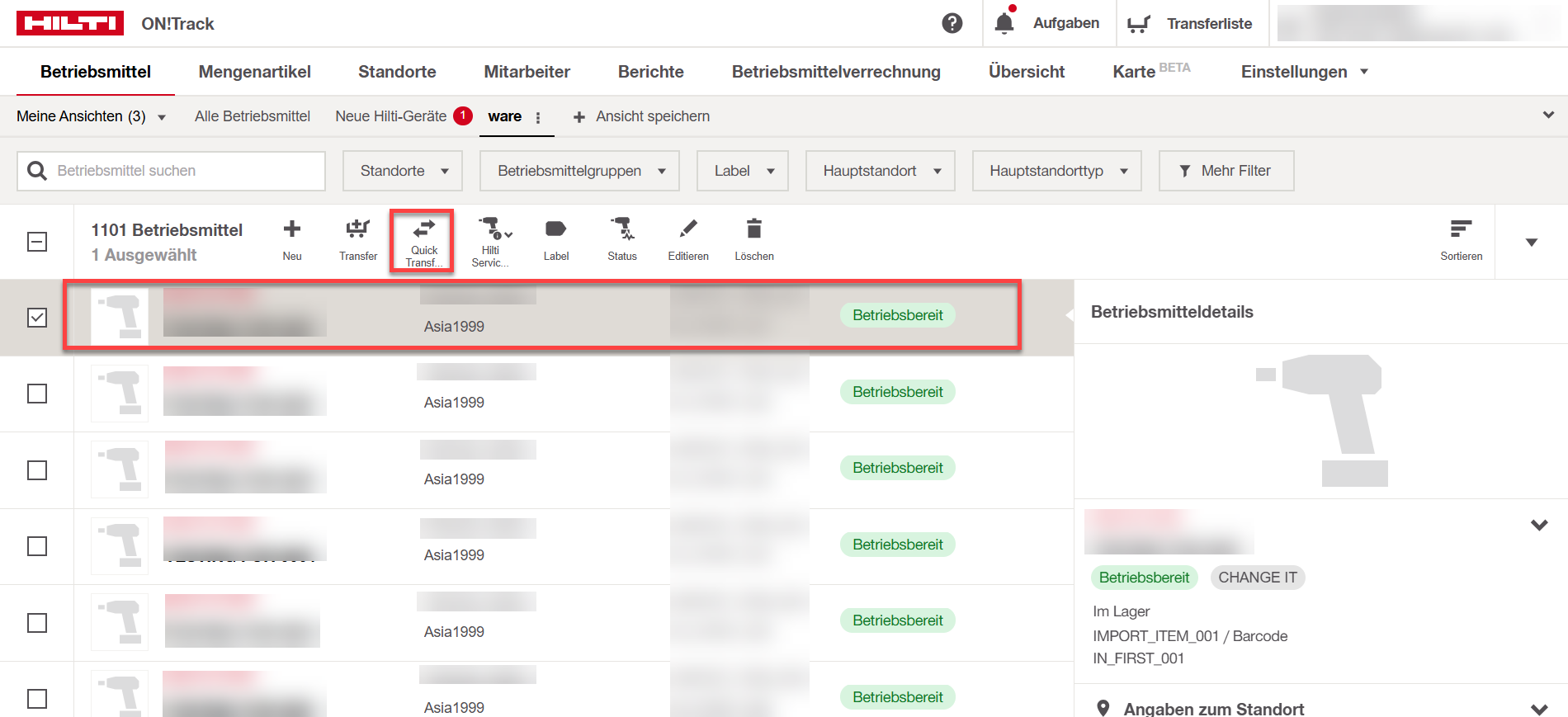
Task: Open the Standorte filter dropdown
Action: point(403,171)
